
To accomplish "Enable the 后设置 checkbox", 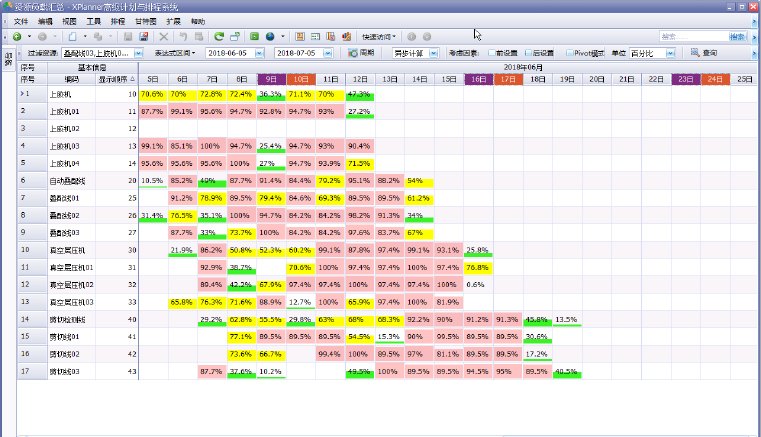I will pyautogui.click(x=528, y=53).
